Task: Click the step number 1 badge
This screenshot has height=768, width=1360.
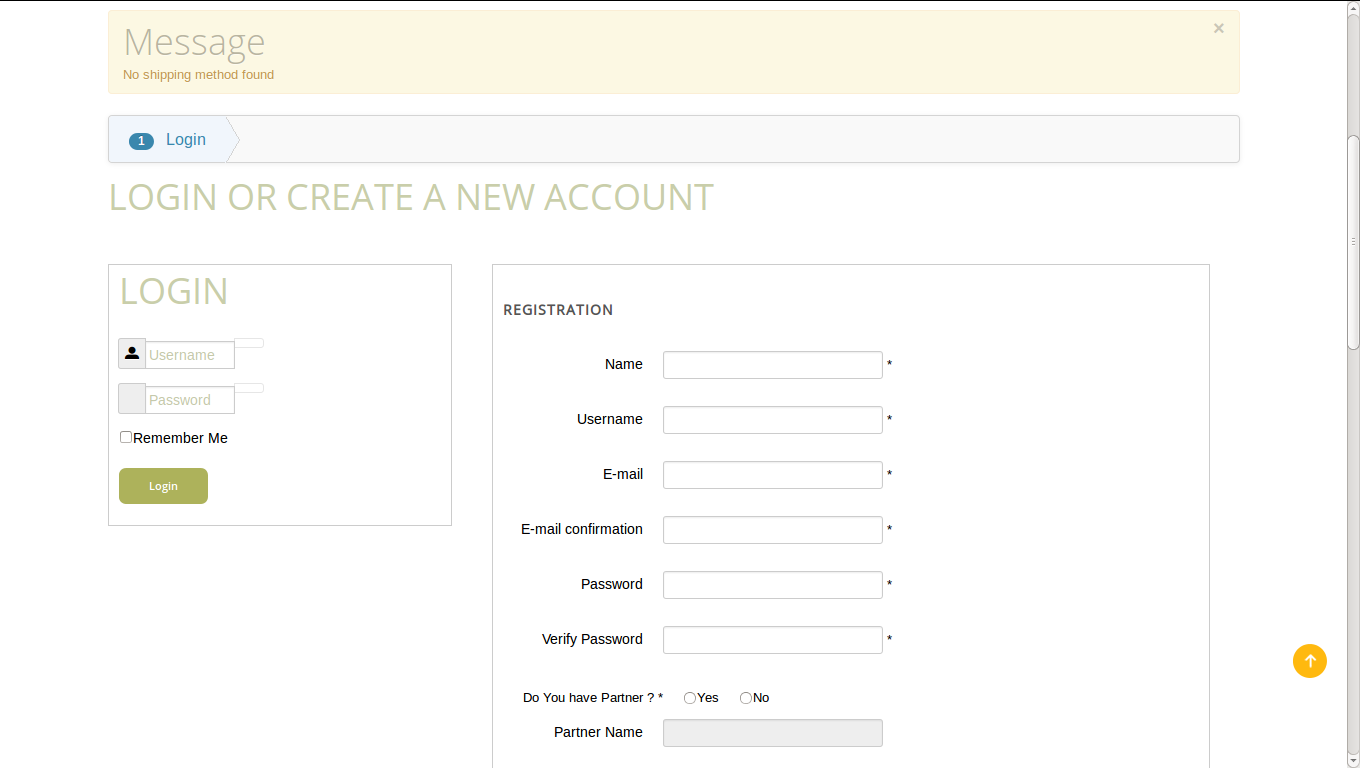Action: coord(141,141)
